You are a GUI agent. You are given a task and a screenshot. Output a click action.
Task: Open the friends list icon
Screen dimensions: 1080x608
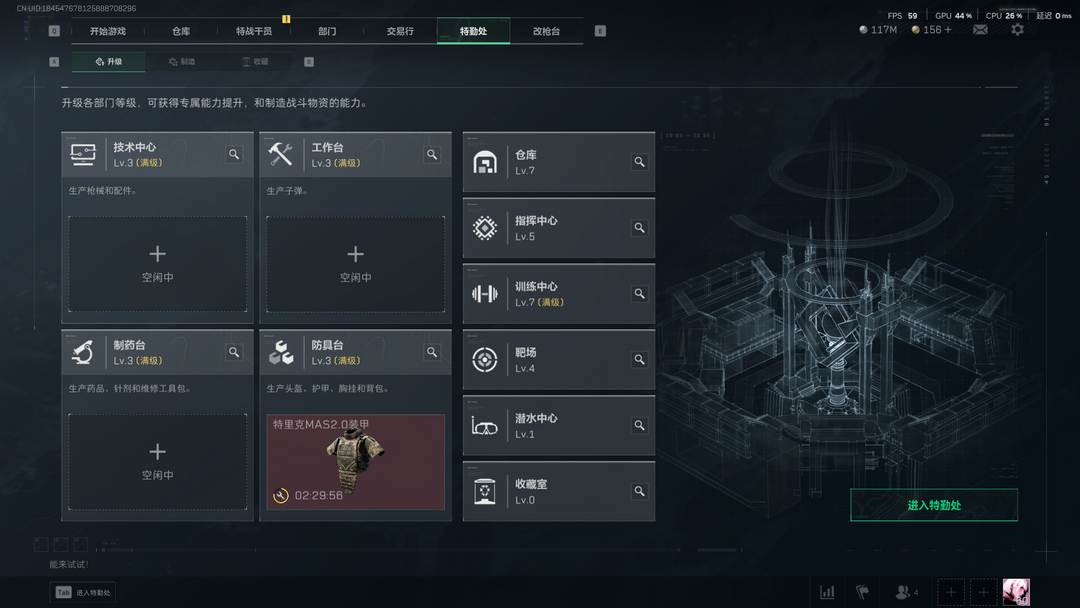[x=906, y=592]
